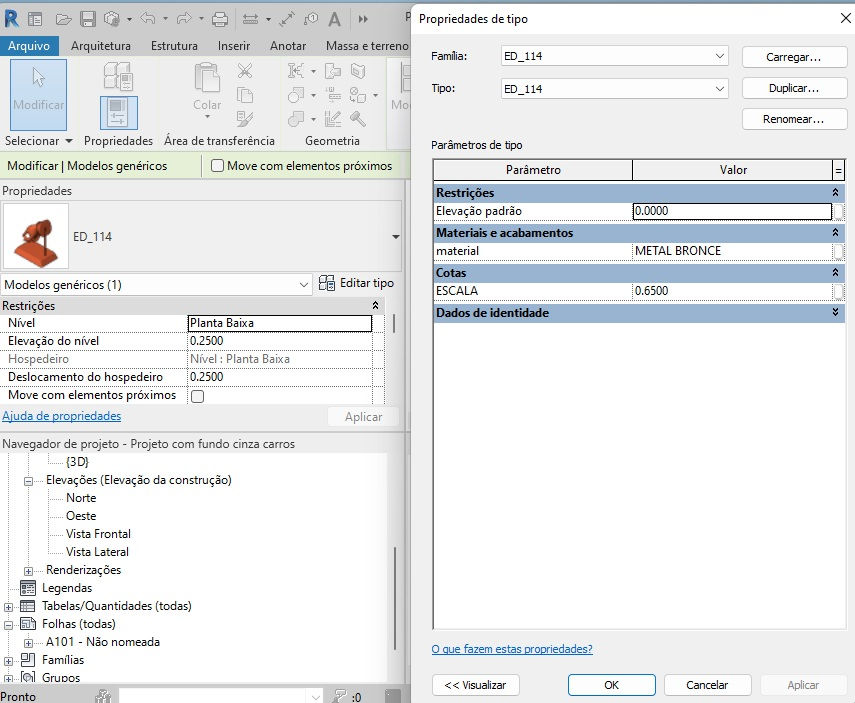Select the Join geometry tool

tap(296, 119)
